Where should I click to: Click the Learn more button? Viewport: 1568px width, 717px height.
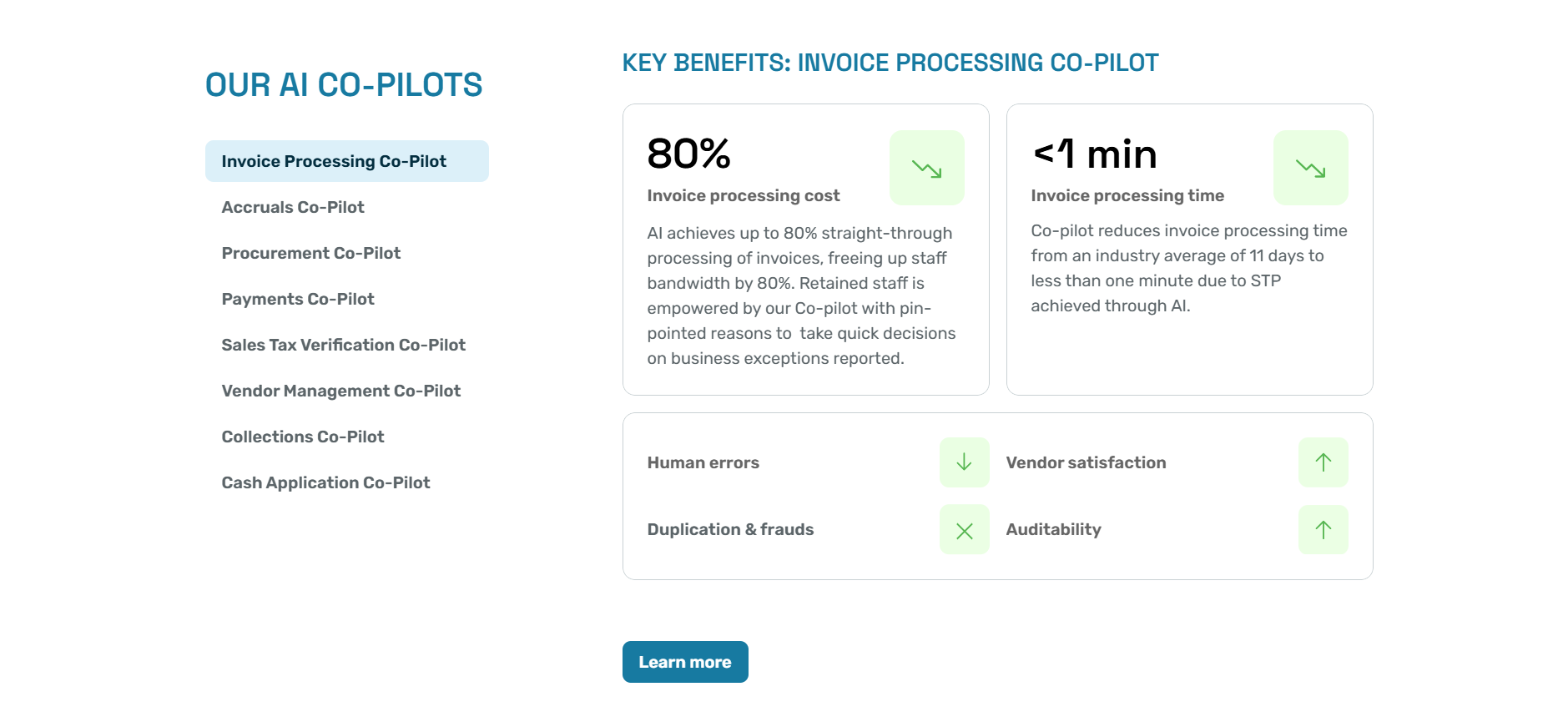coord(685,662)
